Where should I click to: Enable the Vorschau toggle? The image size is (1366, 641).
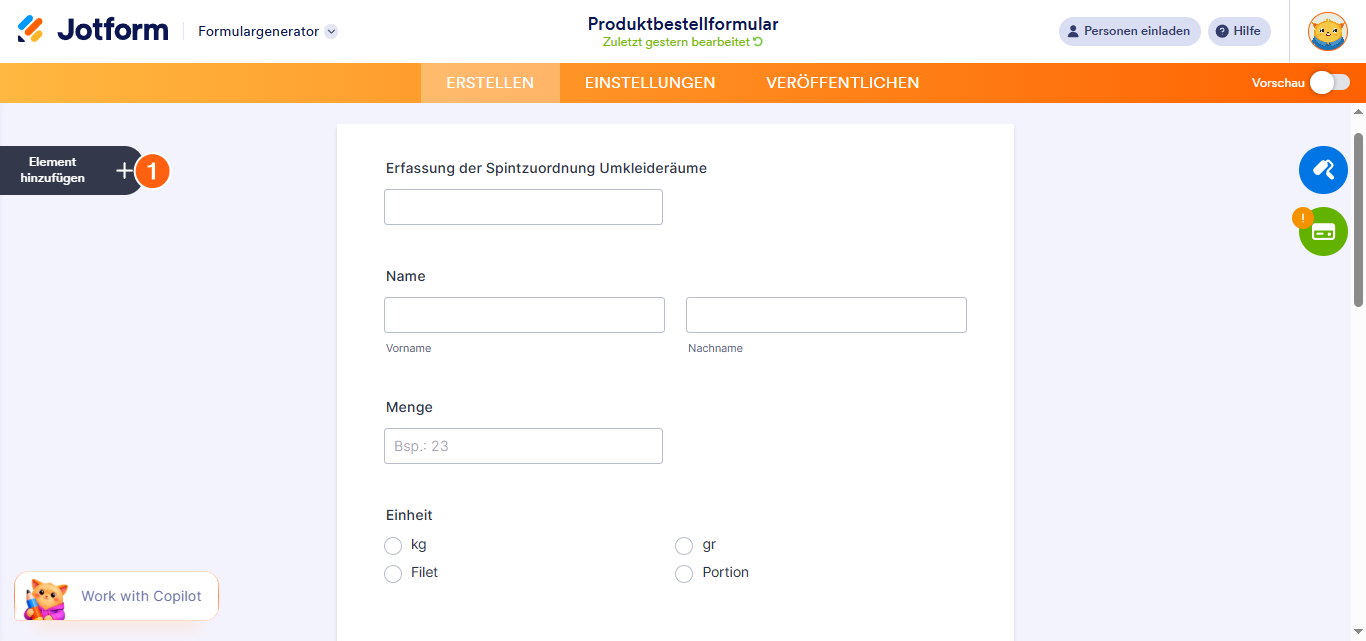pyautogui.click(x=1329, y=83)
